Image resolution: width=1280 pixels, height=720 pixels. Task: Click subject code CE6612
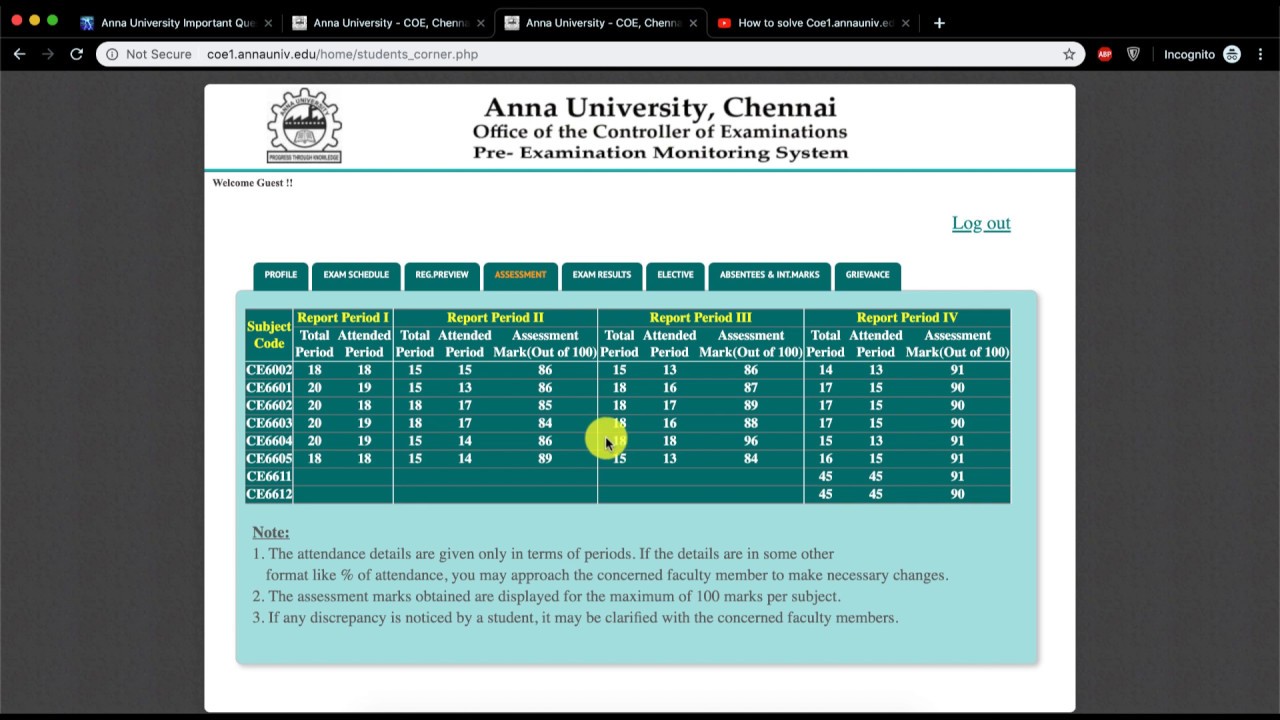pos(269,494)
